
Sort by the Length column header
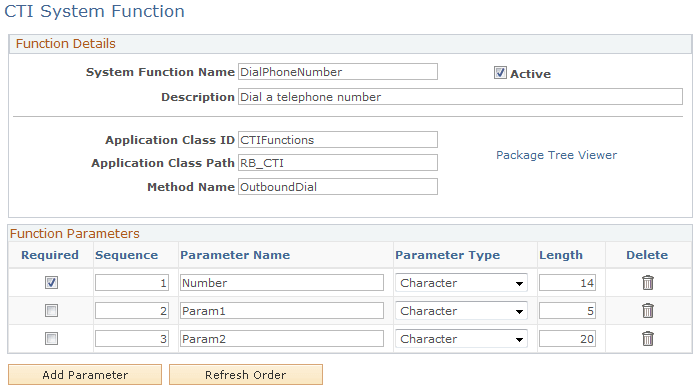(561, 255)
